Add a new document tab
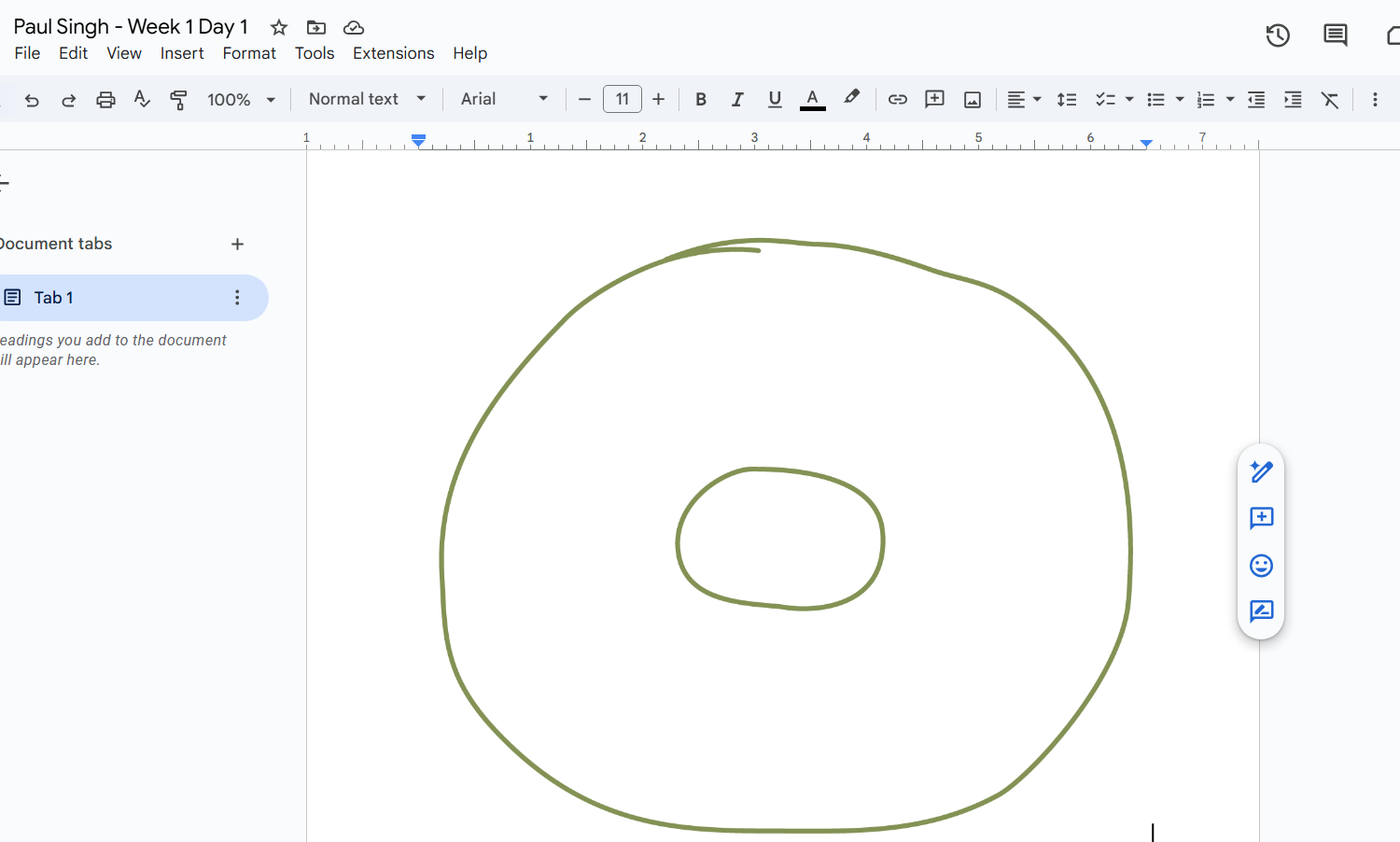 coord(237,245)
